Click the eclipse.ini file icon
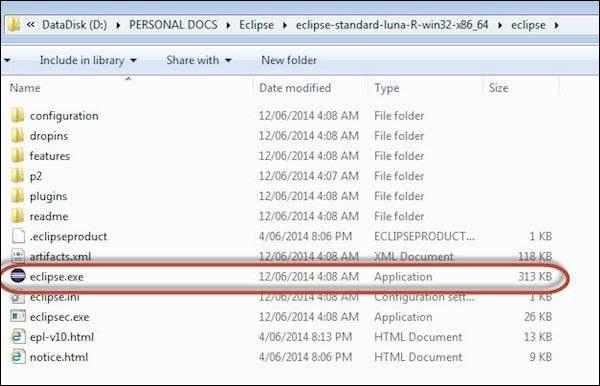The width and height of the screenshot is (600, 386). point(18,297)
